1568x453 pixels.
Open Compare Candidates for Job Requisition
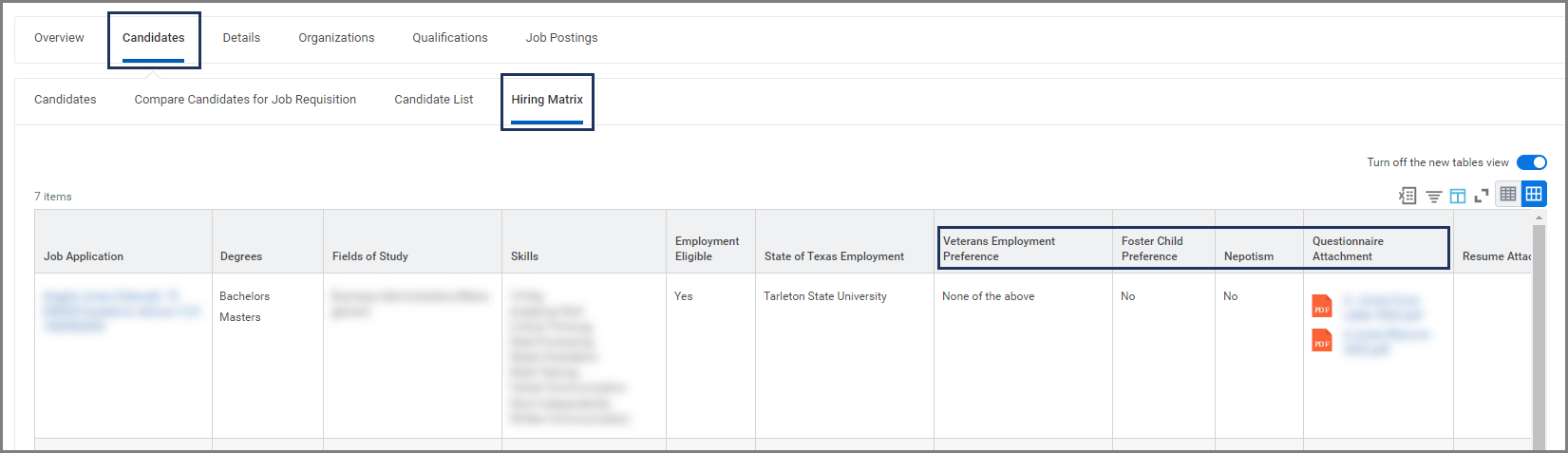tap(245, 100)
